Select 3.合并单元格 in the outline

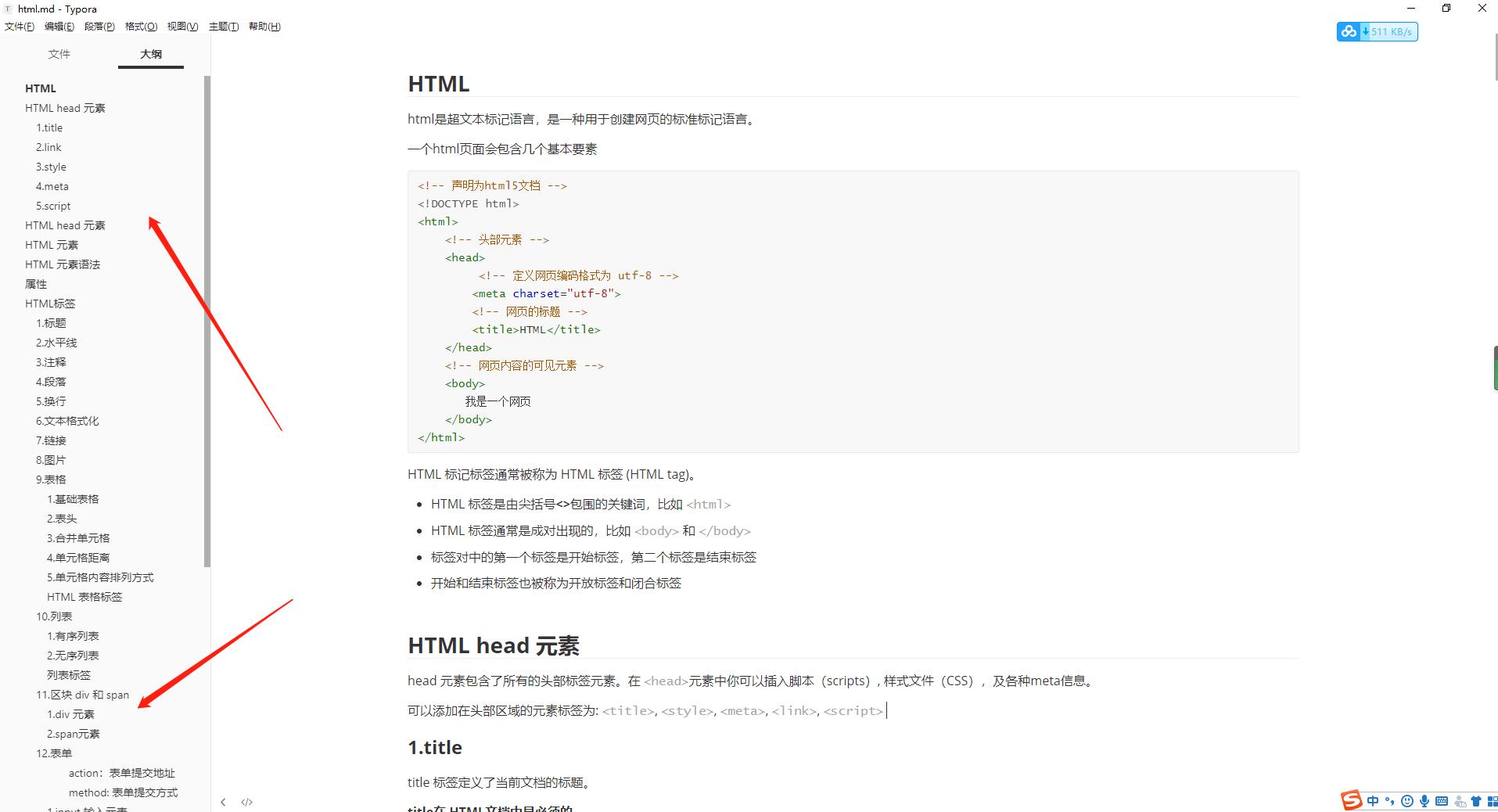[78, 538]
